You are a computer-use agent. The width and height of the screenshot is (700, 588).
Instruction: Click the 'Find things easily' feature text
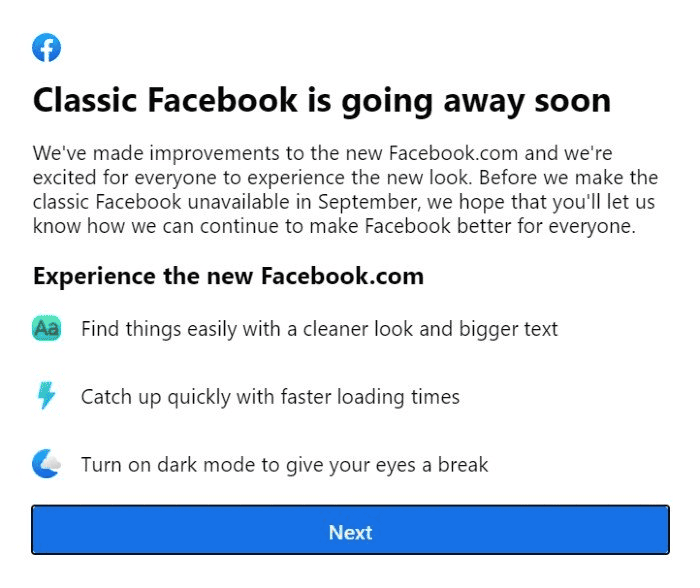(x=319, y=328)
